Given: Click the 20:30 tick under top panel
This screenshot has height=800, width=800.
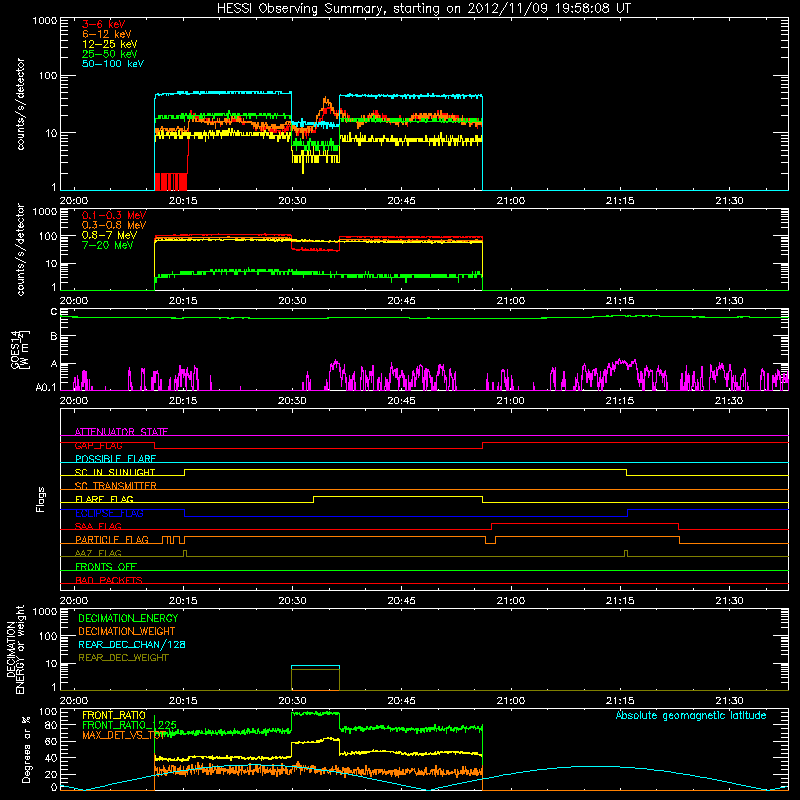Looking at the screenshot, I should click(x=292, y=201).
